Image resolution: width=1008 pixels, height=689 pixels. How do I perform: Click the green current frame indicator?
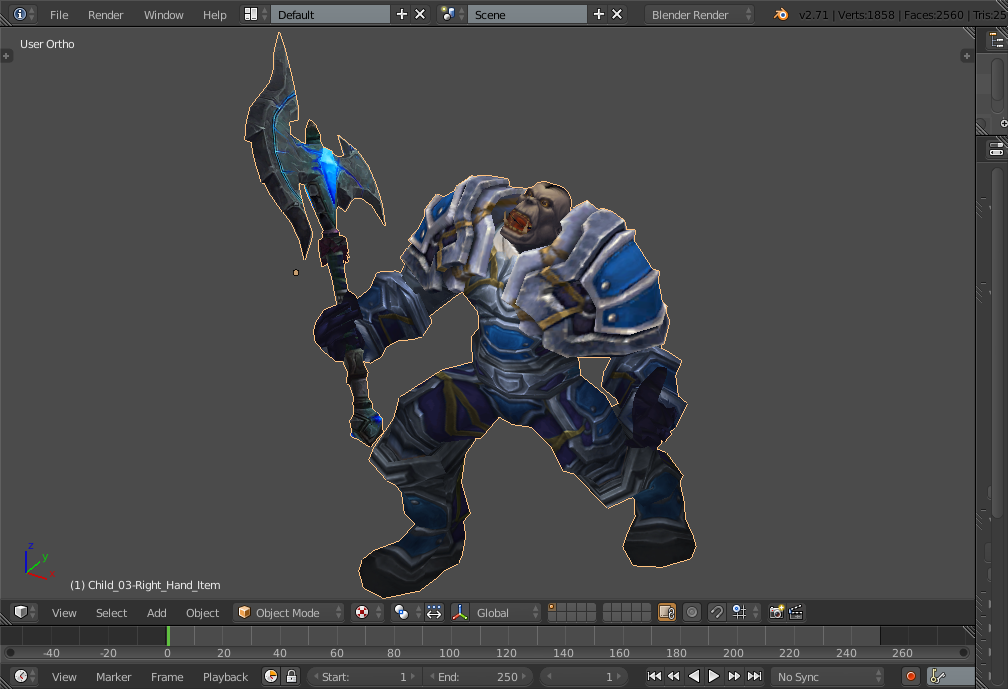(168, 636)
